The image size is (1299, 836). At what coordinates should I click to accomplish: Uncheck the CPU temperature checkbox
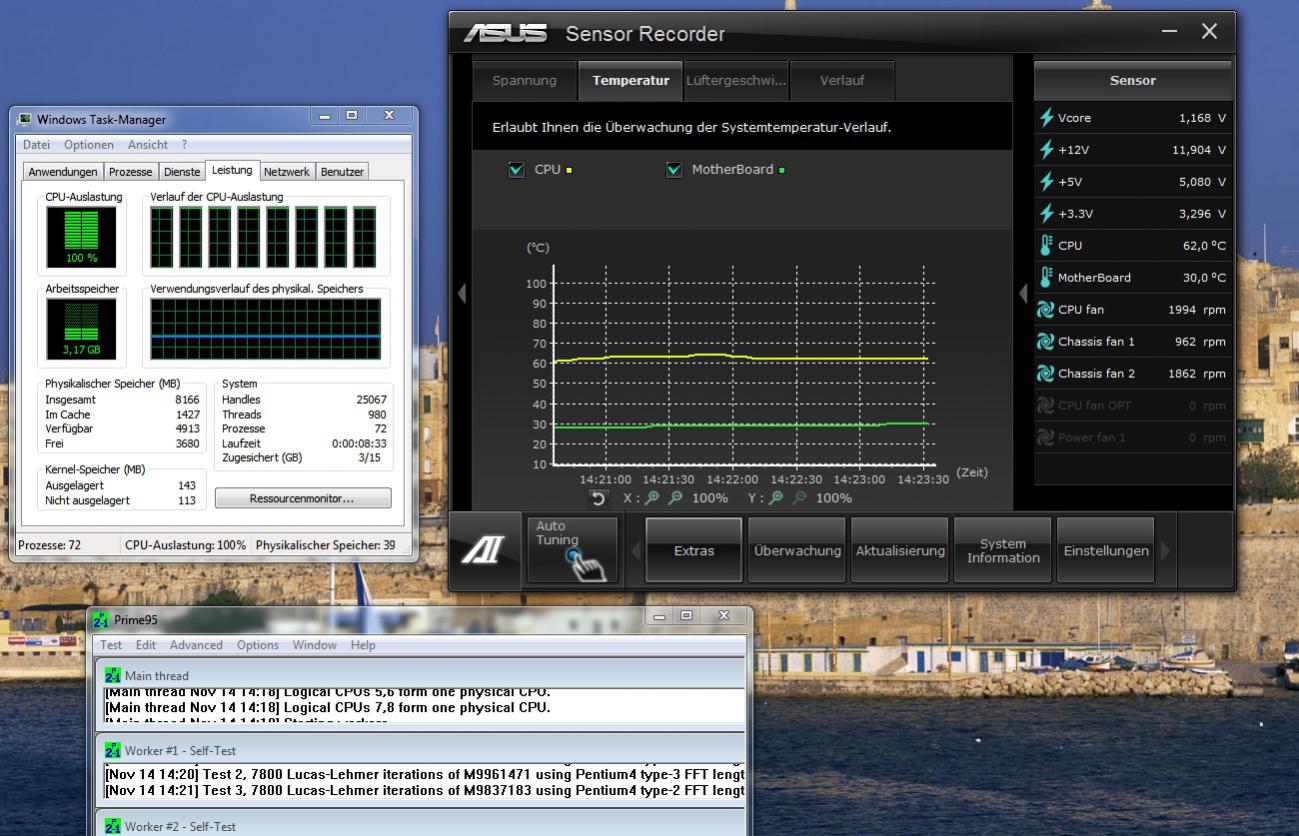pos(516,170)
